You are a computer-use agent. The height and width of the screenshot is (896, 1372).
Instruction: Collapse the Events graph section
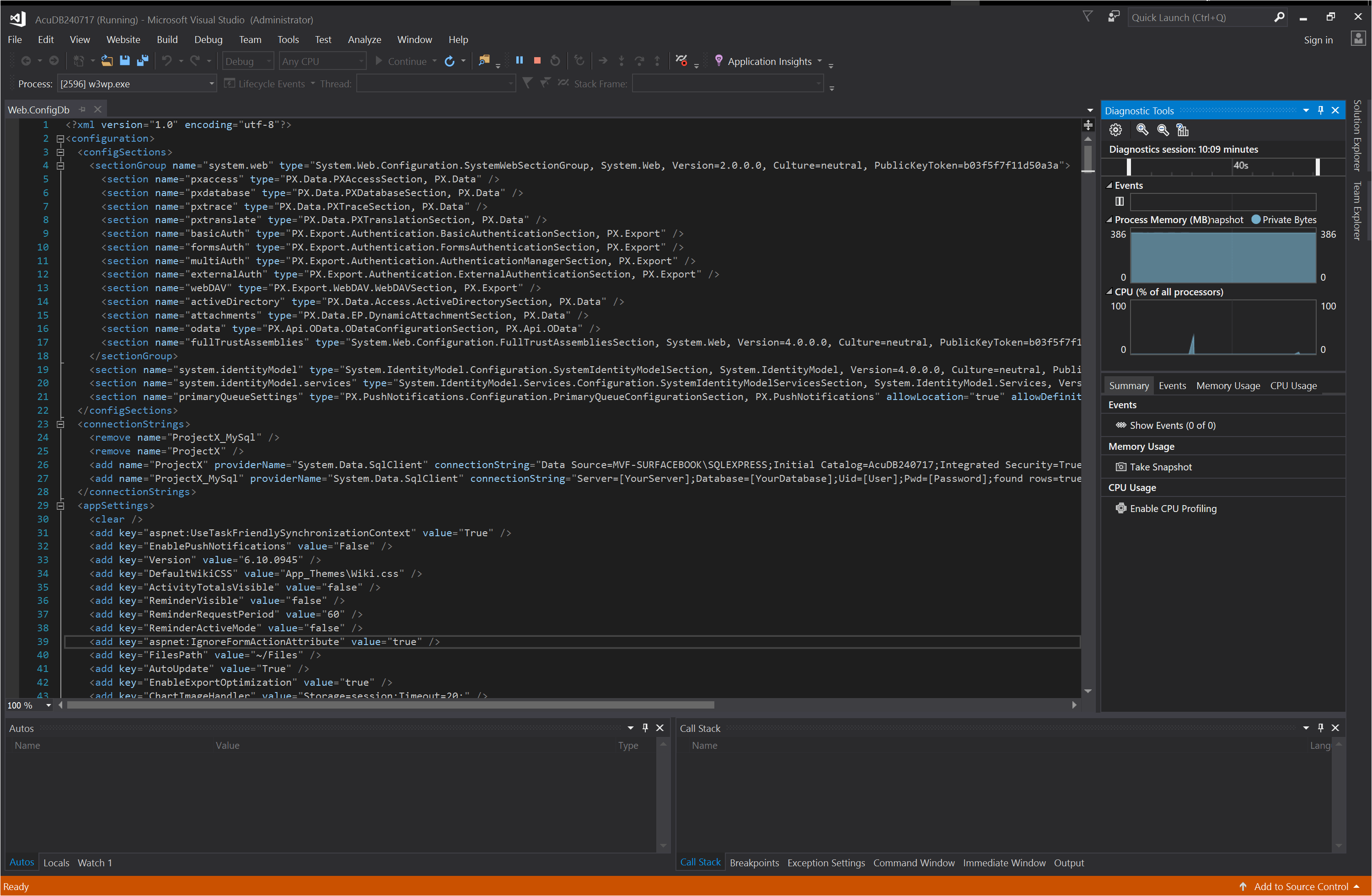point(1109,186)
